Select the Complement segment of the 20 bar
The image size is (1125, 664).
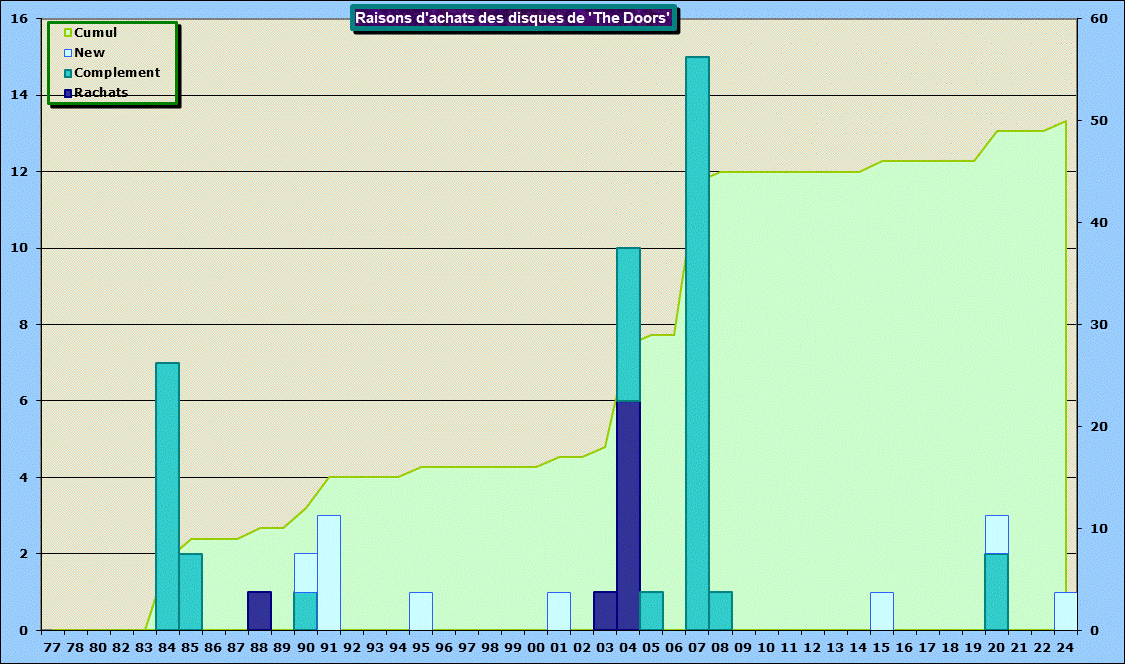click(996, 592)
